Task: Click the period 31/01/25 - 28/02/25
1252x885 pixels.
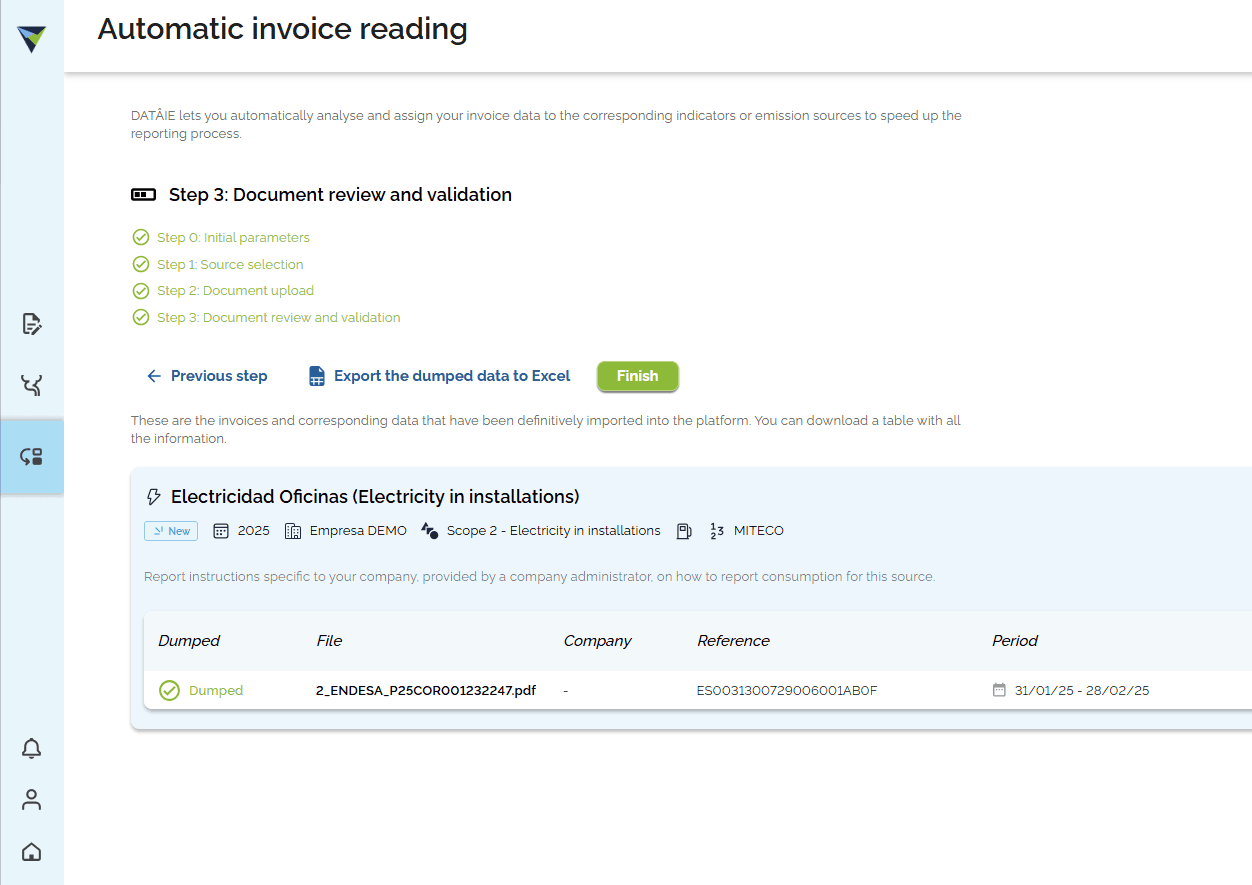Action: point(1082,691)
